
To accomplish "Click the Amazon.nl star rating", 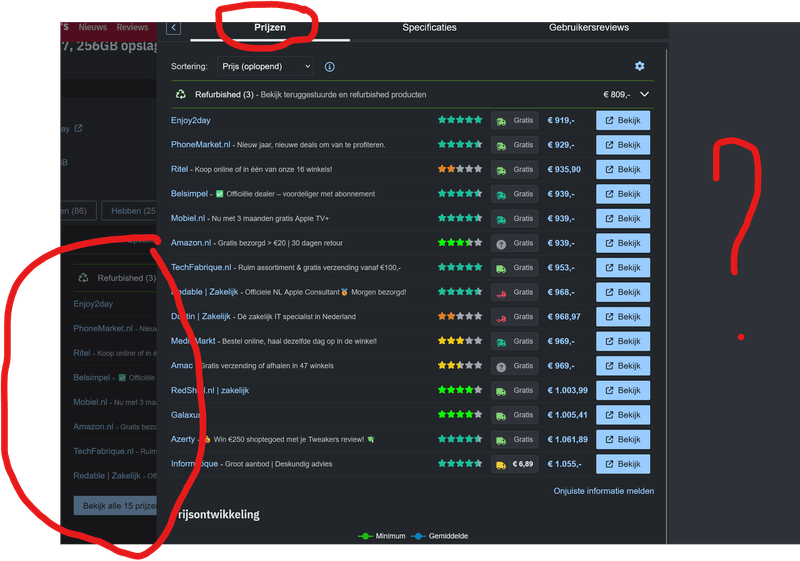I will [460, 243].
